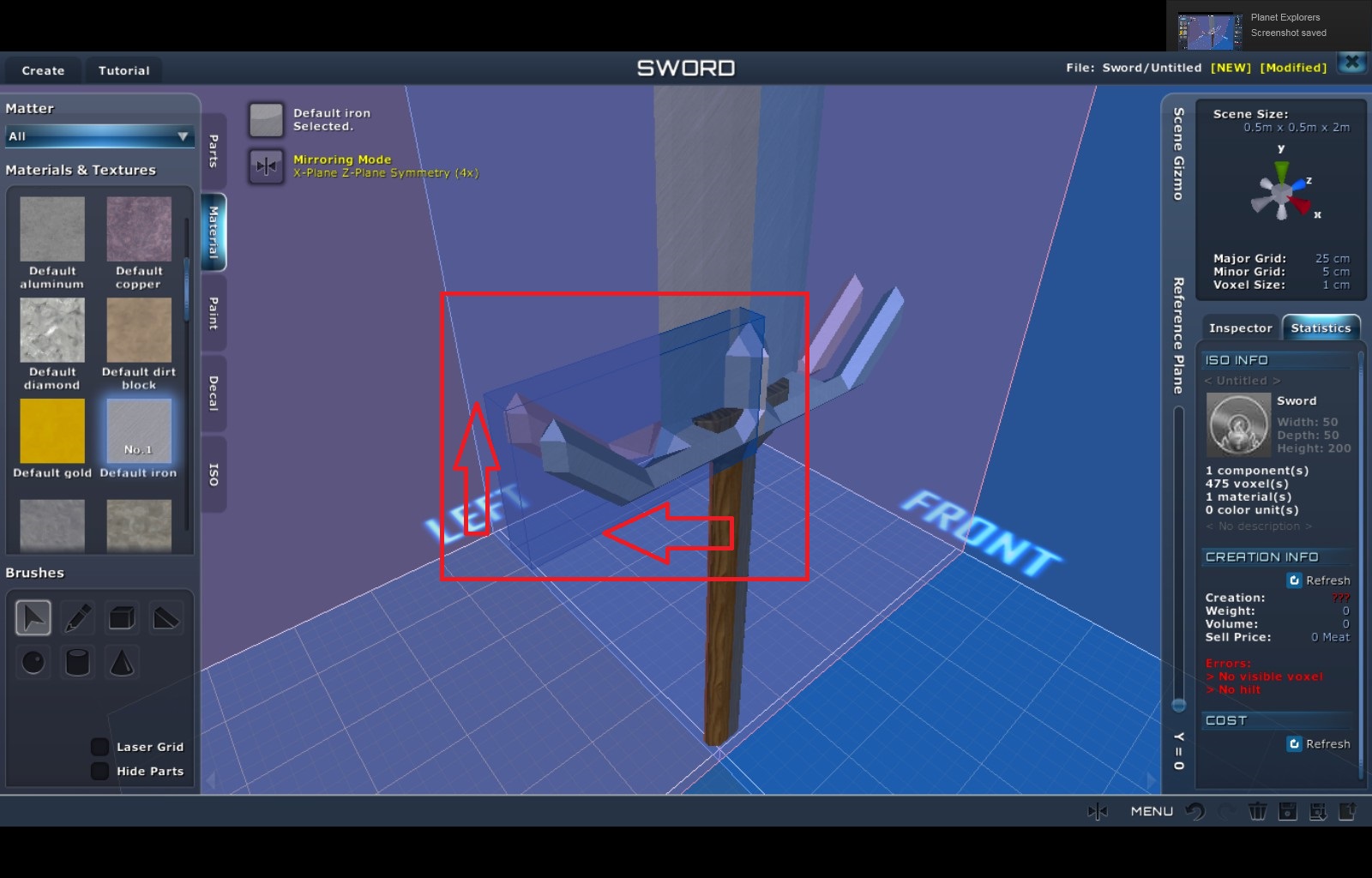Open the Decal side tab
1372x878 pixels.
point(214,394)
